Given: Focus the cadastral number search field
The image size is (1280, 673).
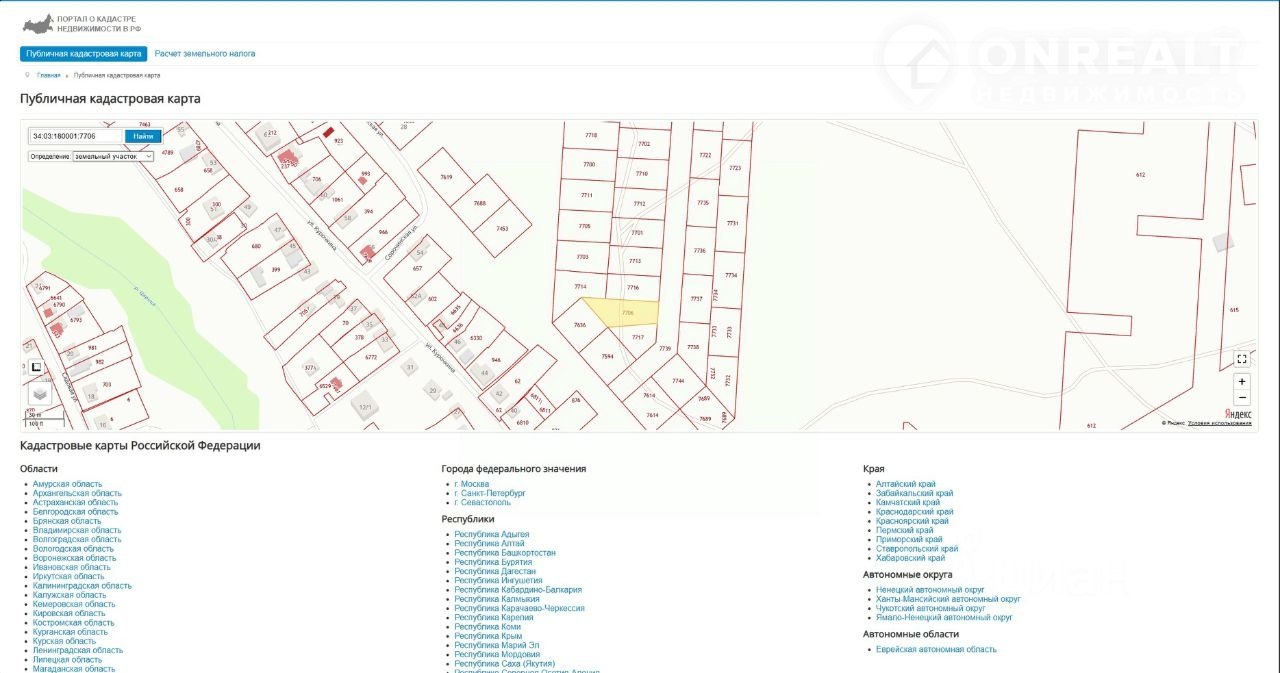Looking at the screenshot, I should coord(76,136).
